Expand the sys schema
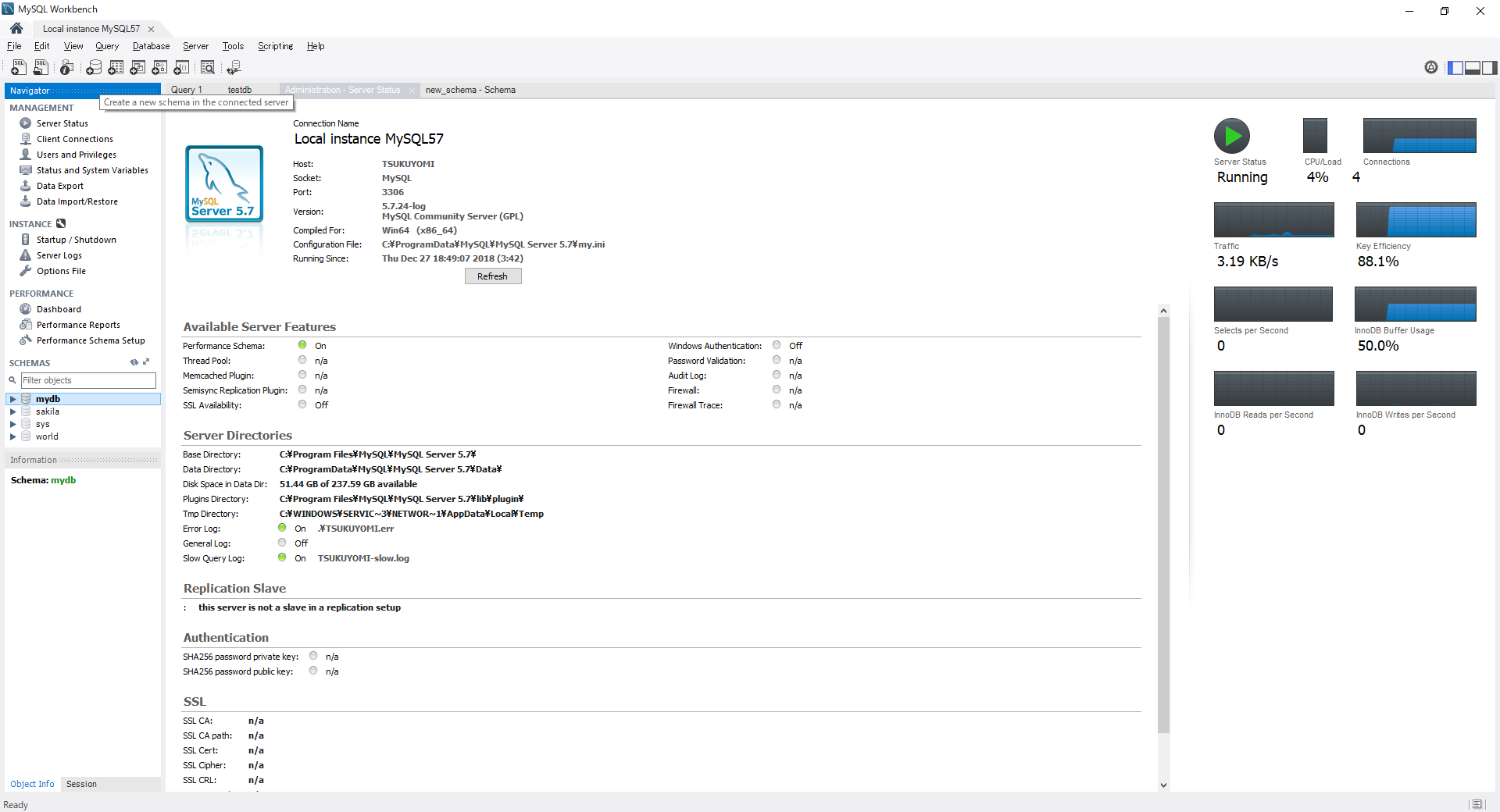The height and width of the screenshot is (812, 1500). pyautogui.click(x=12, y=424)
